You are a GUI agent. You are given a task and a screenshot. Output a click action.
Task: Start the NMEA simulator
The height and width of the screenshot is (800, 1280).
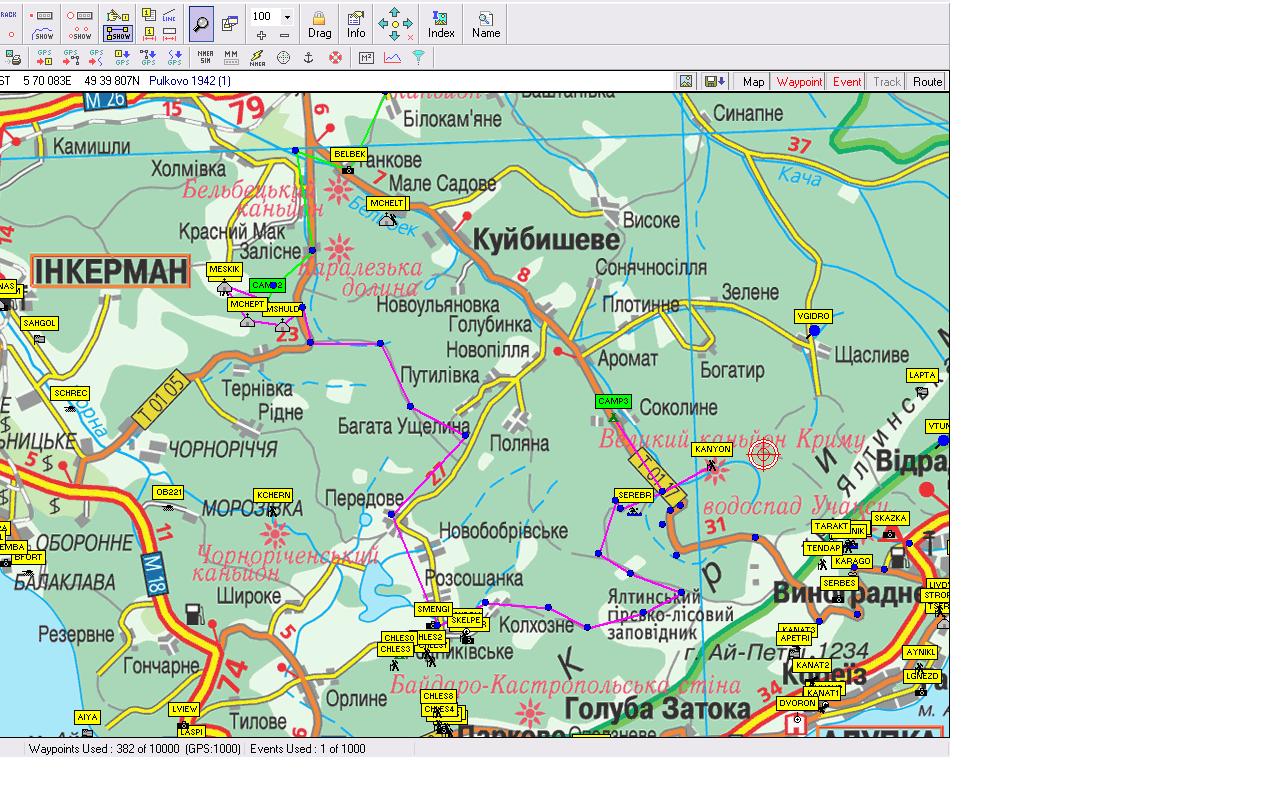click(205, 58)
